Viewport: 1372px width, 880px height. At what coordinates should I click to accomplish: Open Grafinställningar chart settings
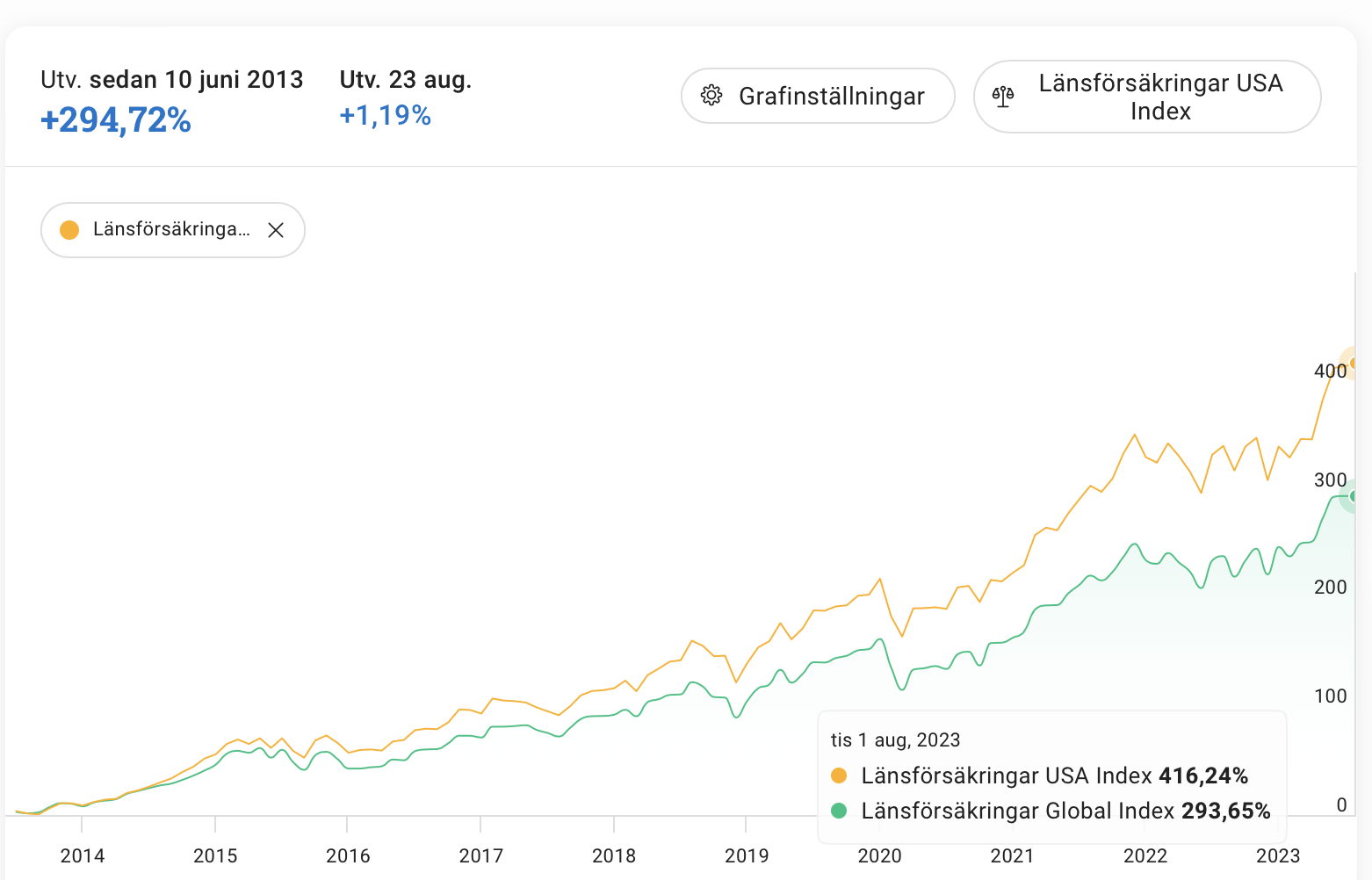click(818, 96)
